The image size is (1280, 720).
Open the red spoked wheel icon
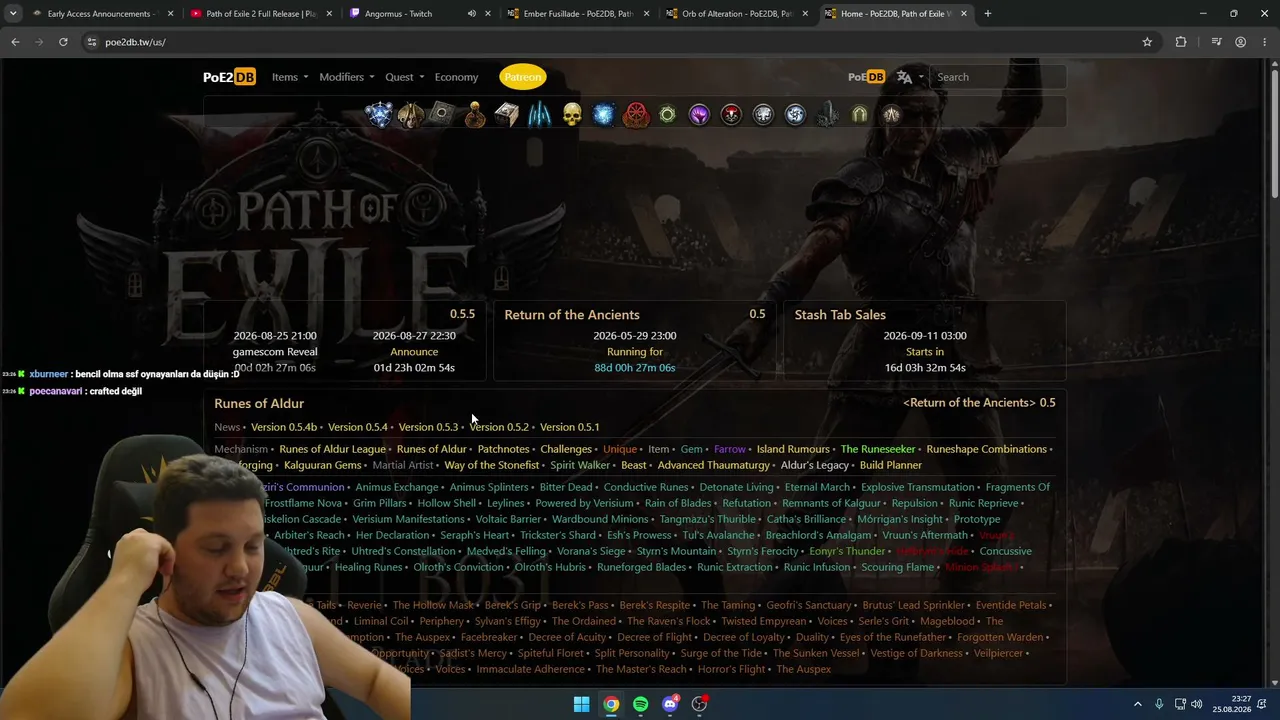pos(636,115)
